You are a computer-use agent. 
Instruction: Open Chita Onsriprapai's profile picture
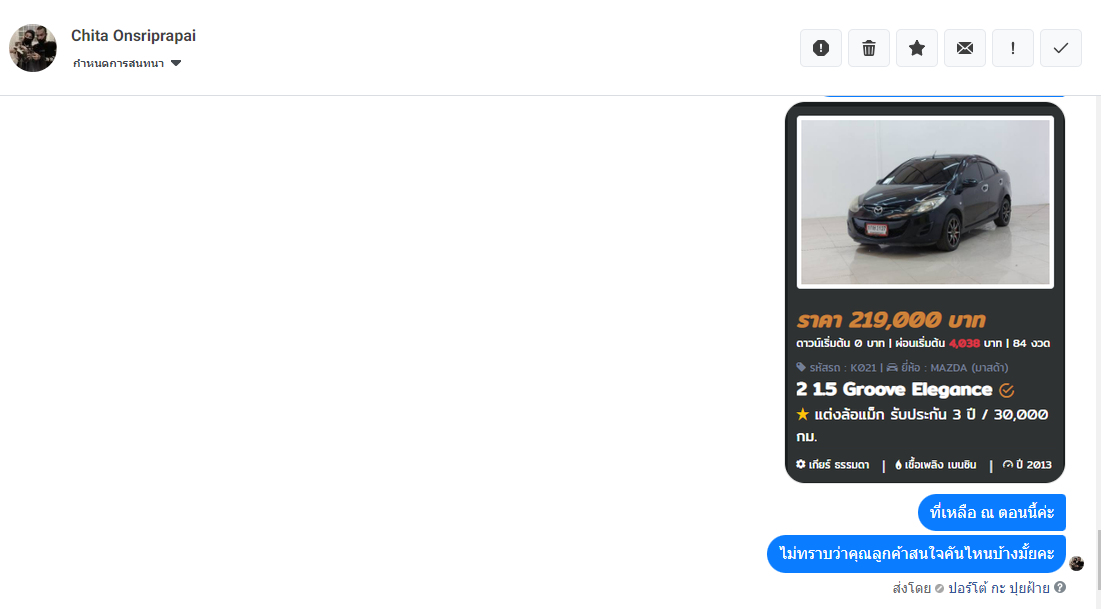tap(32, 48)
